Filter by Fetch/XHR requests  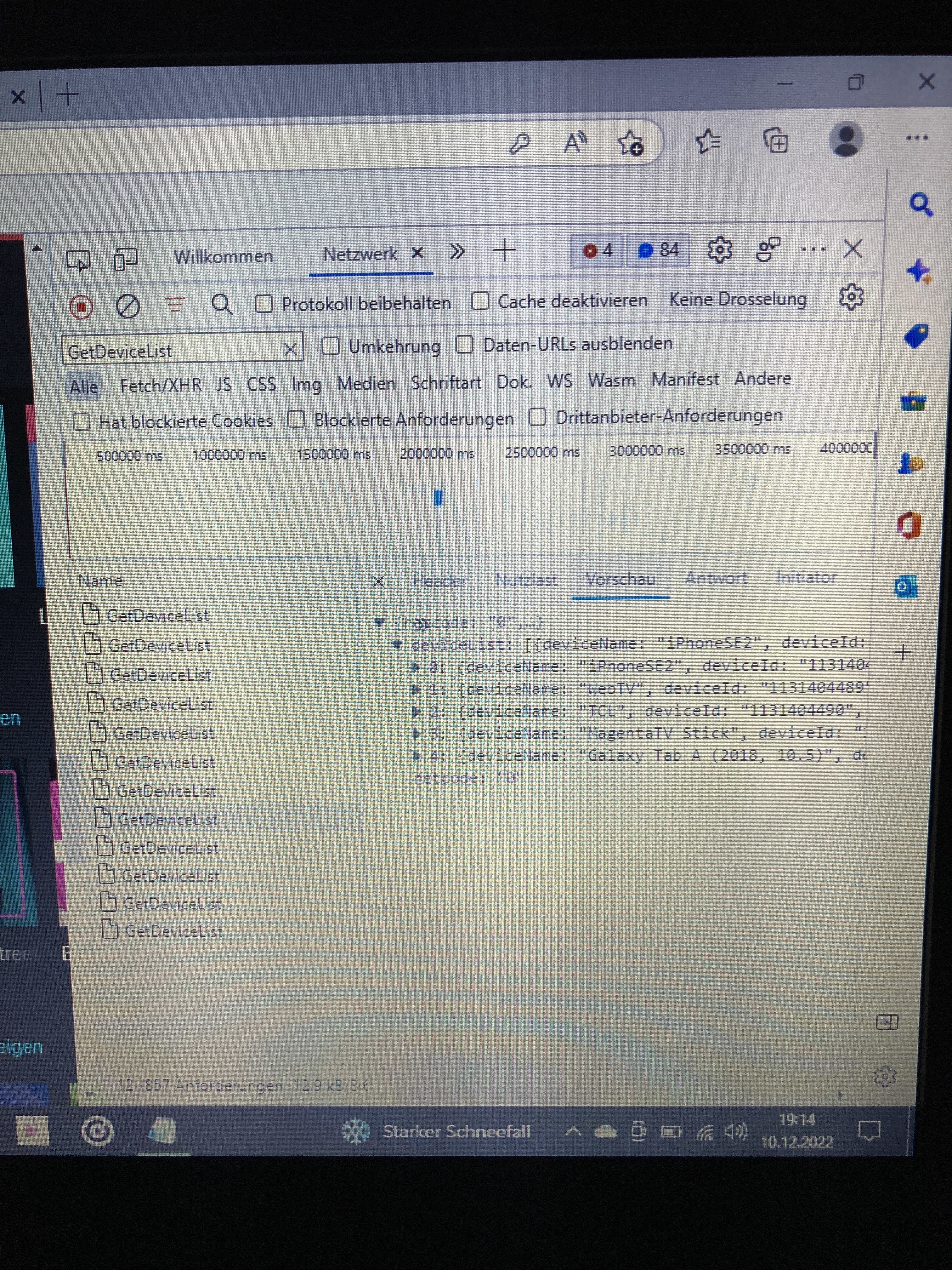click(161, 385)
